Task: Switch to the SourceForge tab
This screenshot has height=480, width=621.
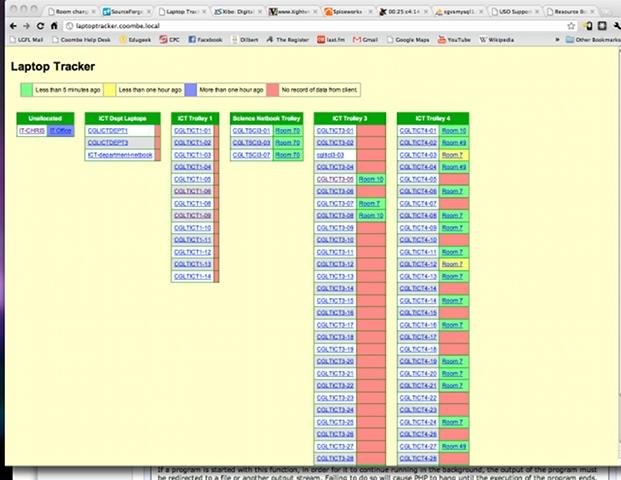Action: pyautogui.click(x=126, y=11)
